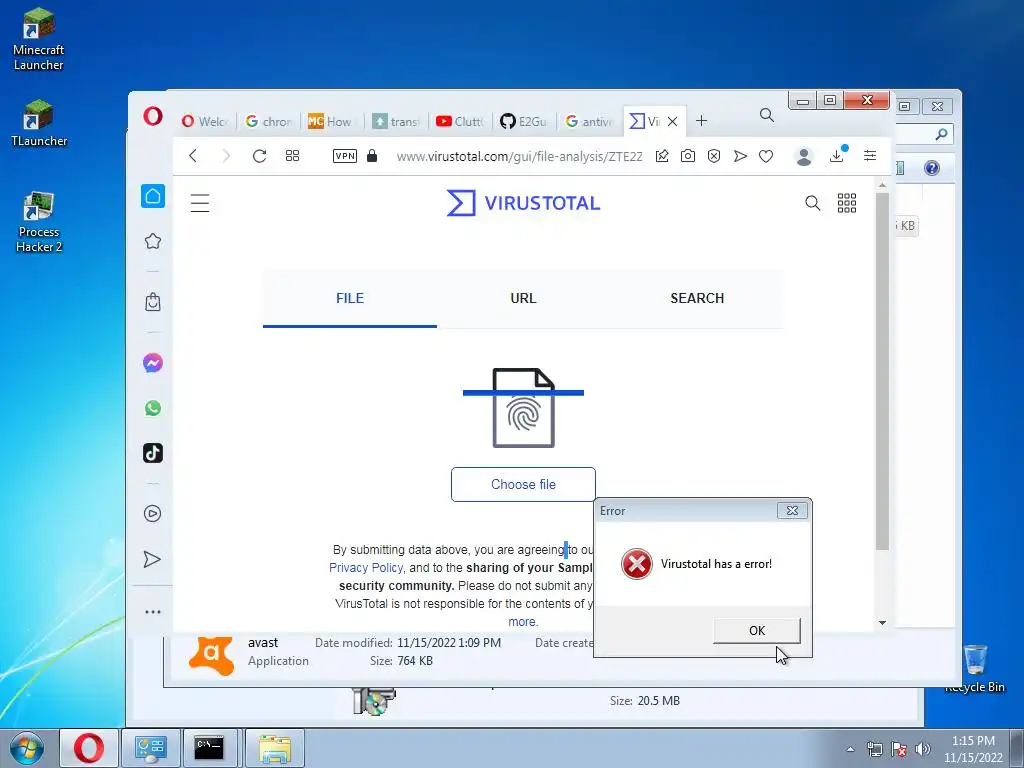The image size is (1024, 768).
Task: Open bookmarks star in Opera sidebar
Action: pos(153,241)
